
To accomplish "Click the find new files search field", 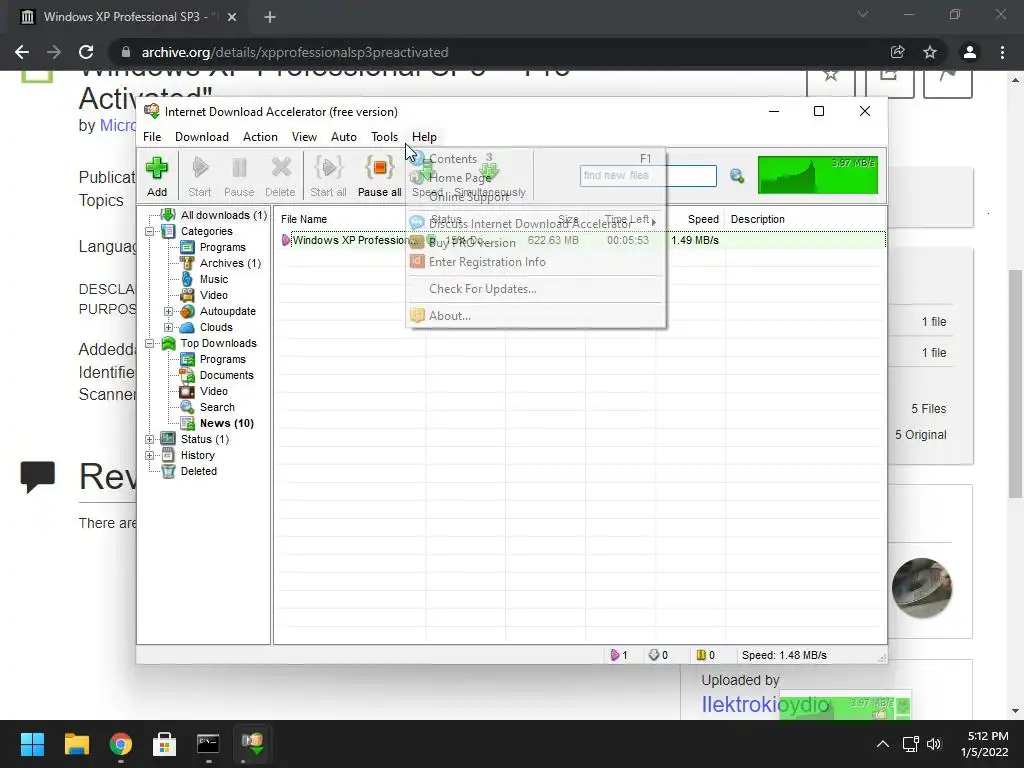I will 648,176.
